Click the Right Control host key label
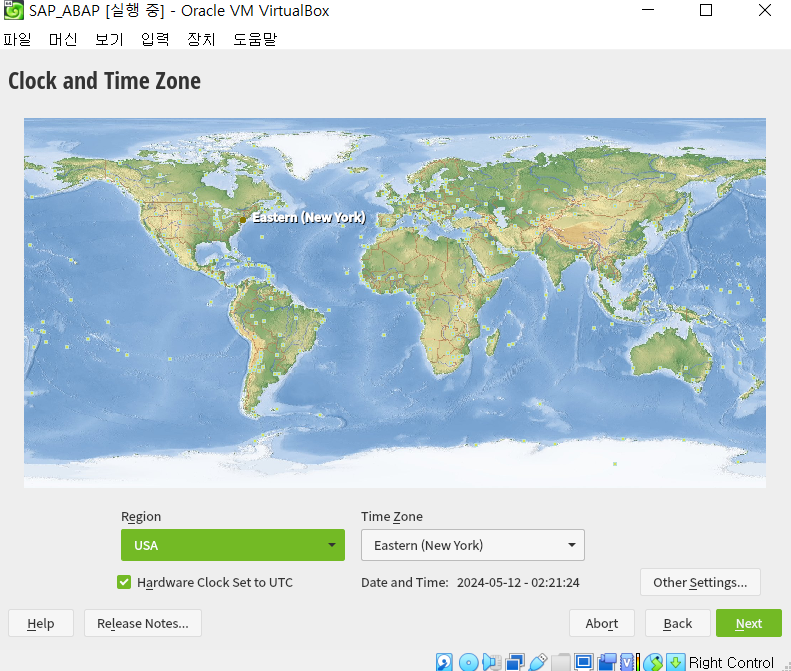This screenshot has height=671, width=791. click(731, 662)
